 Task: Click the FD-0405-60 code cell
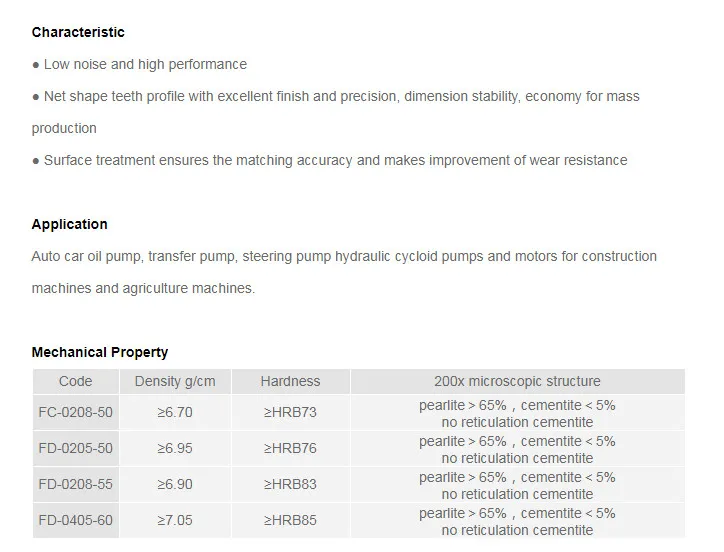pos(75,520)
